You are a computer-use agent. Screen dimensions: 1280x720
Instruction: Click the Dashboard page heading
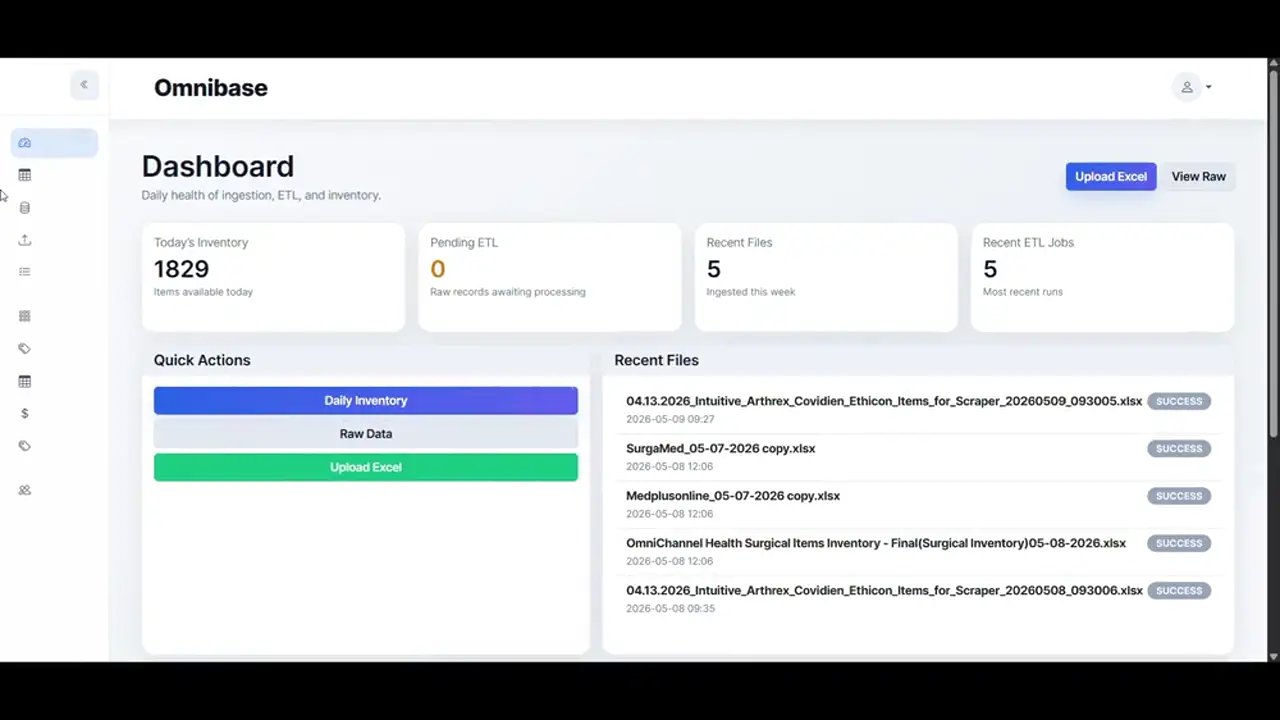(218, 166)
